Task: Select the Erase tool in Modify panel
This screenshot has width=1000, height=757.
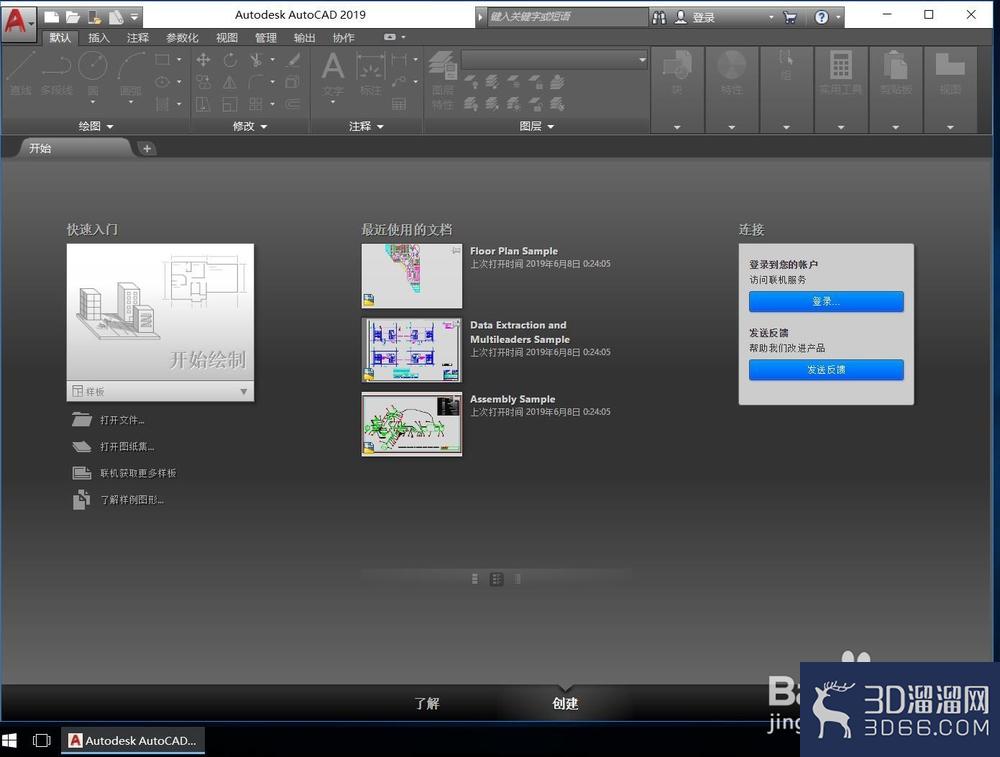Action: point(293,60)
